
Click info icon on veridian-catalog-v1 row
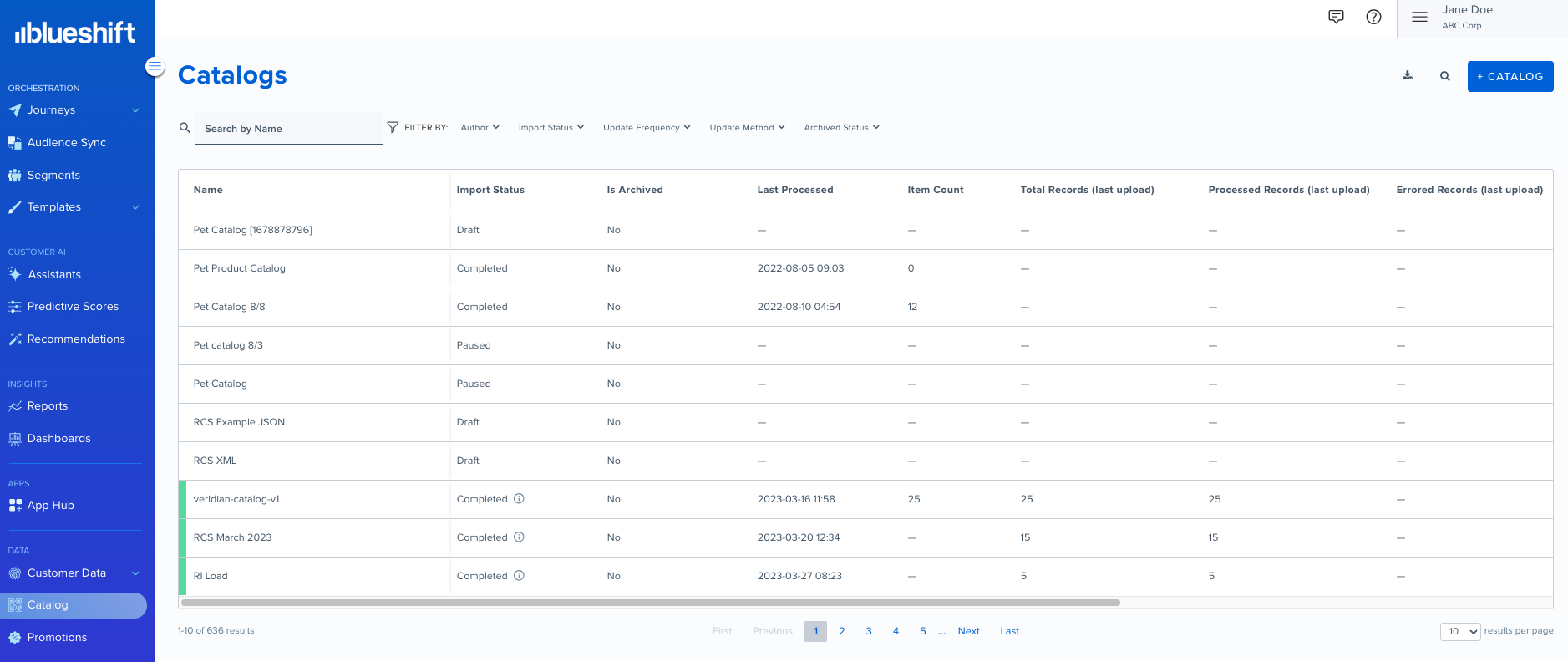[x=519, y=499]
